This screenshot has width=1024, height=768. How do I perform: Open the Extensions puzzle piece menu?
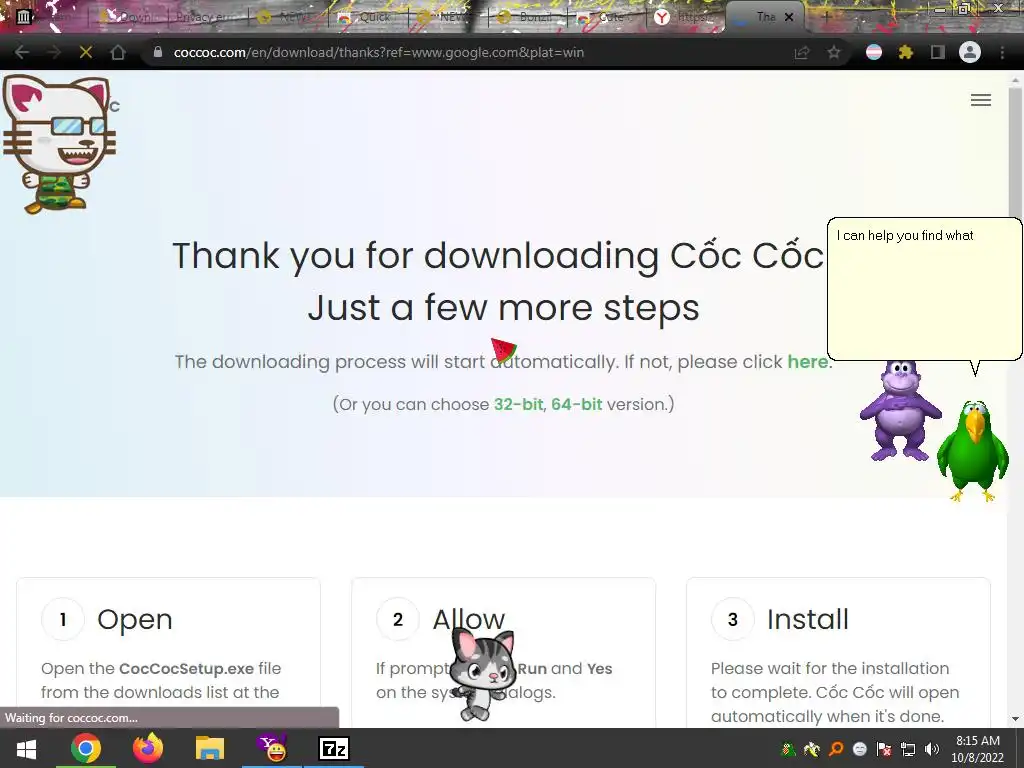pyautogui.click(x=905, y=52)
